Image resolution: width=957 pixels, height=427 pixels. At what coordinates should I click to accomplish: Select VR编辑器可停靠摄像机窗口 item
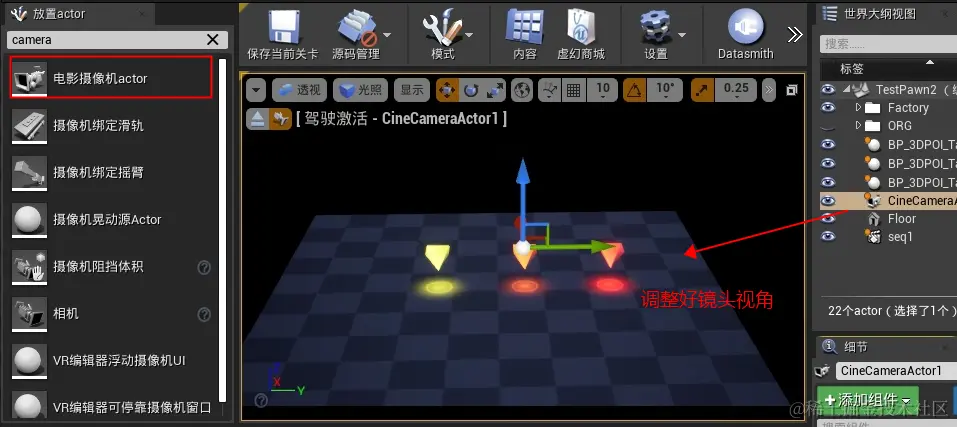pyautogui.click(x=111, y=406)
